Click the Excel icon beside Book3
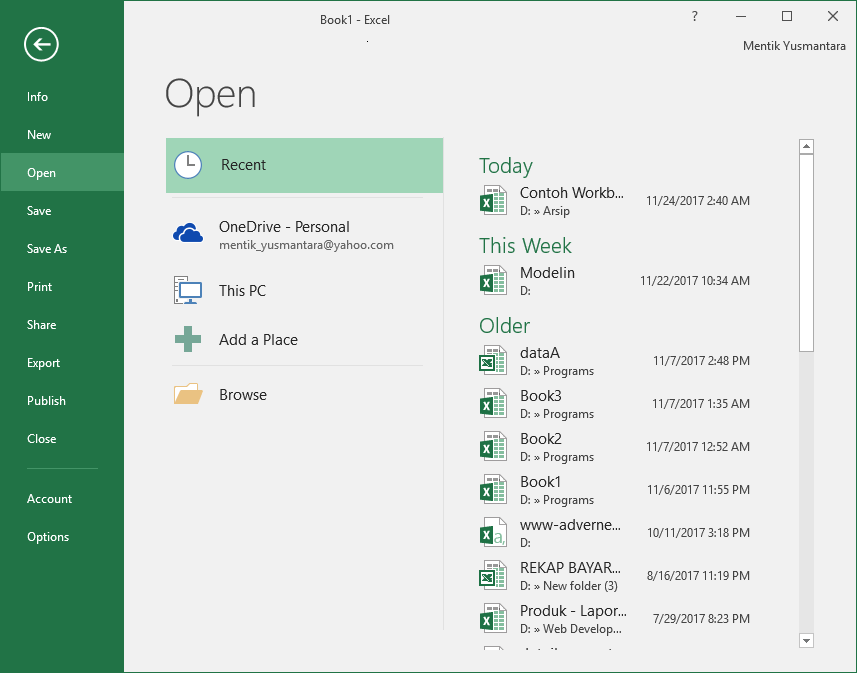Viewport: 857px width, 673px height. tap(493, 403)
